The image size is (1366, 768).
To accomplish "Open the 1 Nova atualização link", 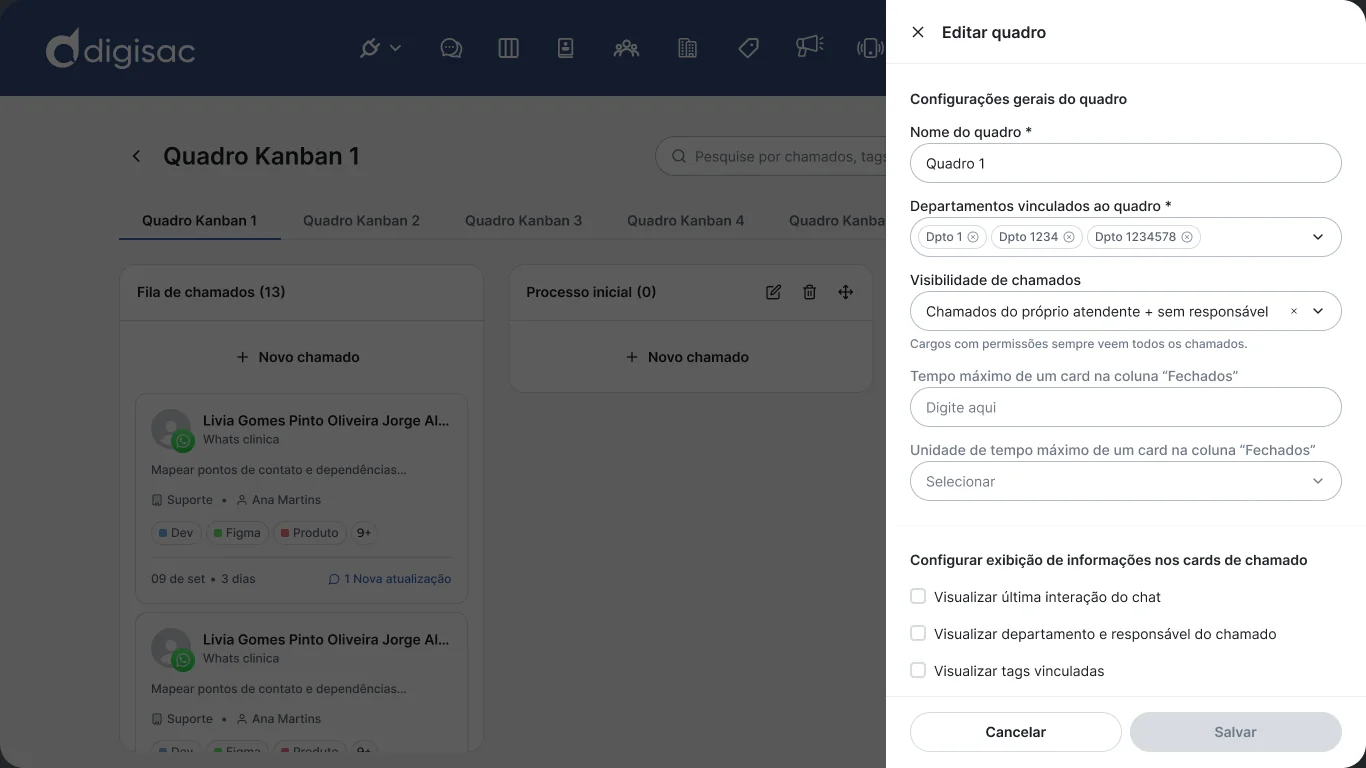I will point(390,579).
